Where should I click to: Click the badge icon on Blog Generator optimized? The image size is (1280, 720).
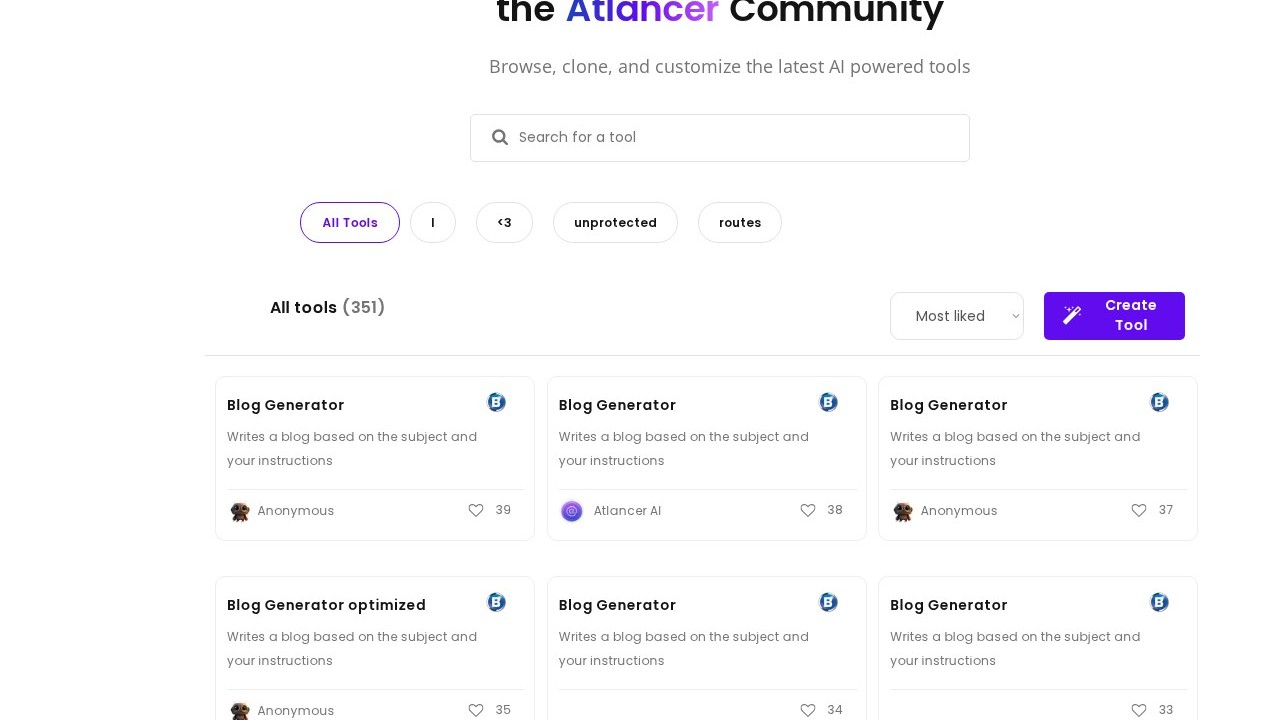tap(496, 602)
